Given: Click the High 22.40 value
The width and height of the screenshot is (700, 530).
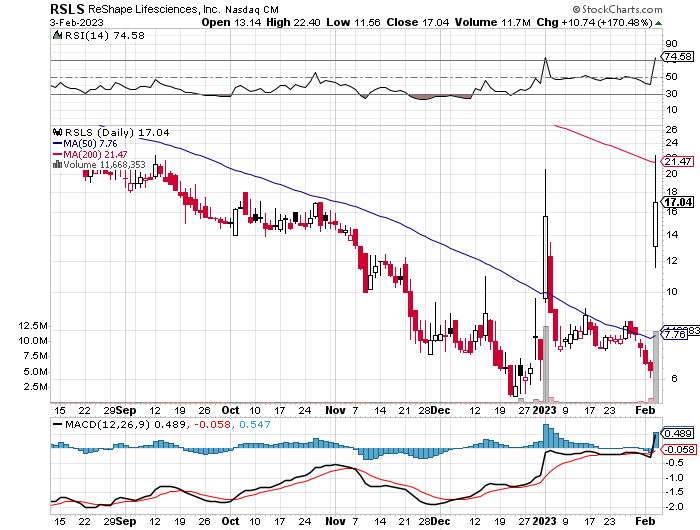Looking at the screenshot, I should (x=293, y=22).
